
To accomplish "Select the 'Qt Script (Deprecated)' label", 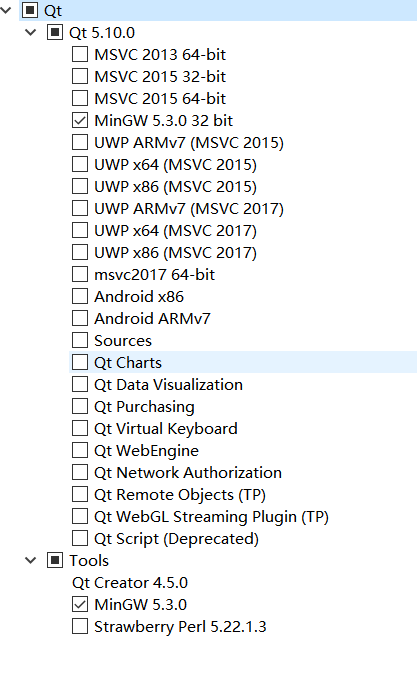I will coord(176,539).
